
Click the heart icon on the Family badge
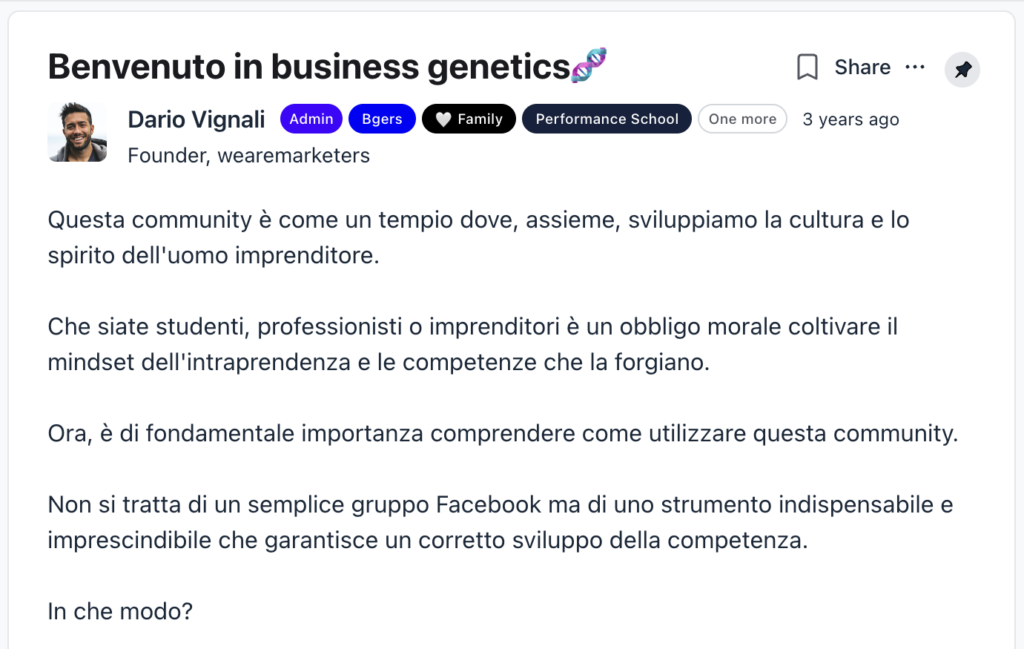click(441, 118)
